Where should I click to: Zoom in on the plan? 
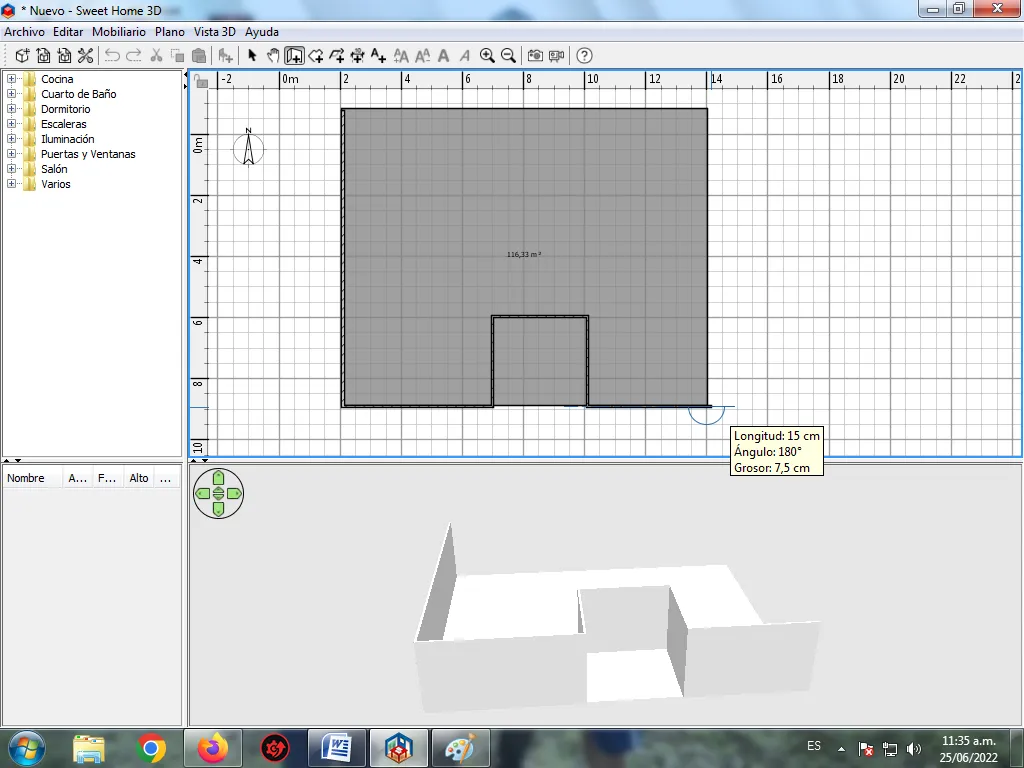point(487,56)
